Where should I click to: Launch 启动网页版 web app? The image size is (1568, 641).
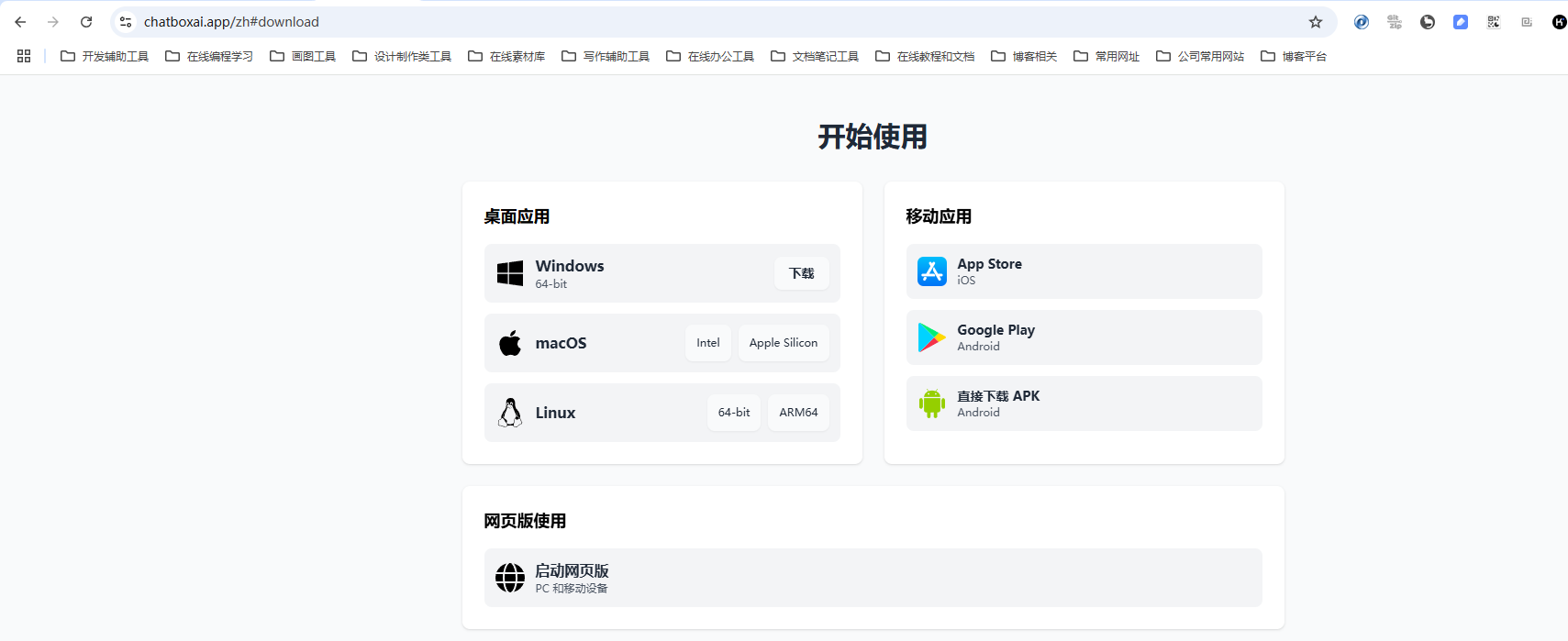(873, 578)
